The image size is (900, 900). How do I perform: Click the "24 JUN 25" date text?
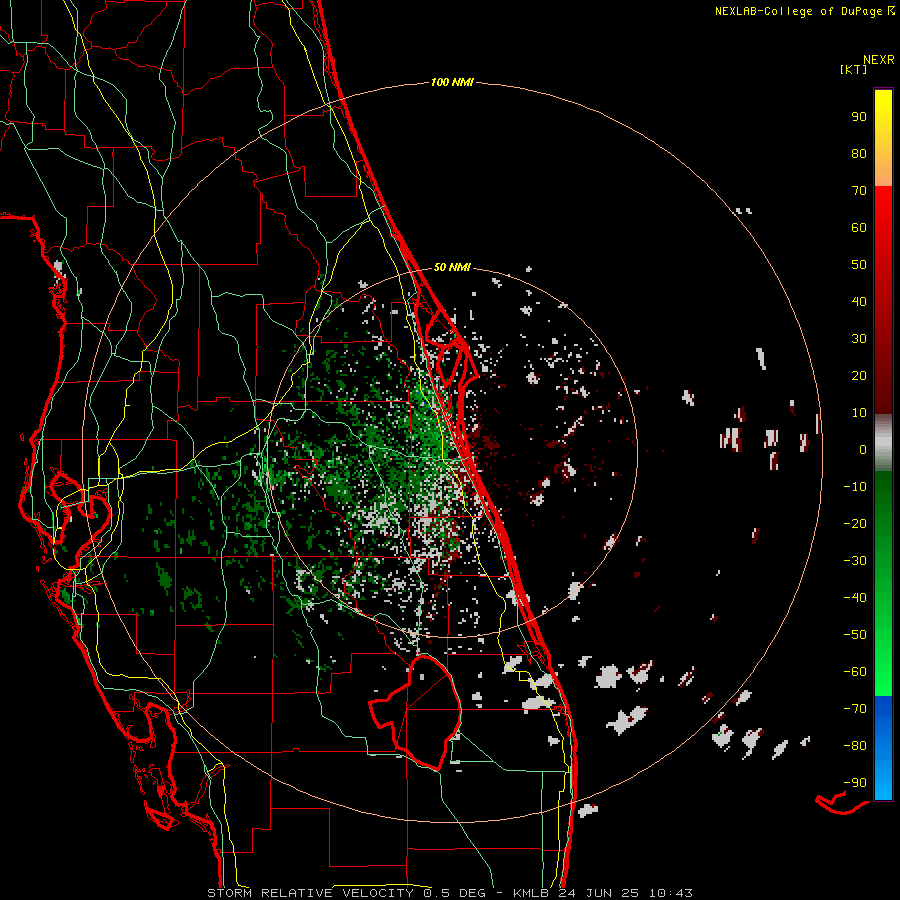pyautogui.click(x=598, y=893)
